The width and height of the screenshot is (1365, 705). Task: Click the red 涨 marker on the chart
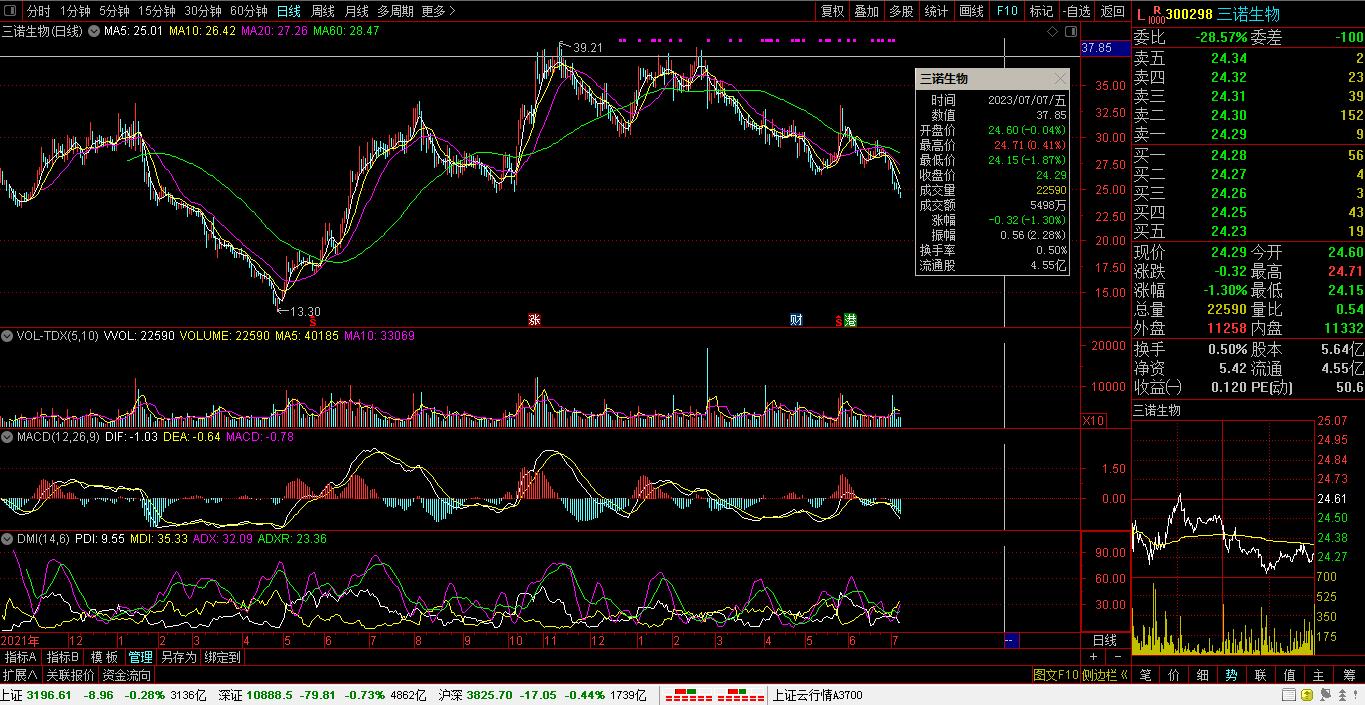pyautogui.click(x=534, y=320)
